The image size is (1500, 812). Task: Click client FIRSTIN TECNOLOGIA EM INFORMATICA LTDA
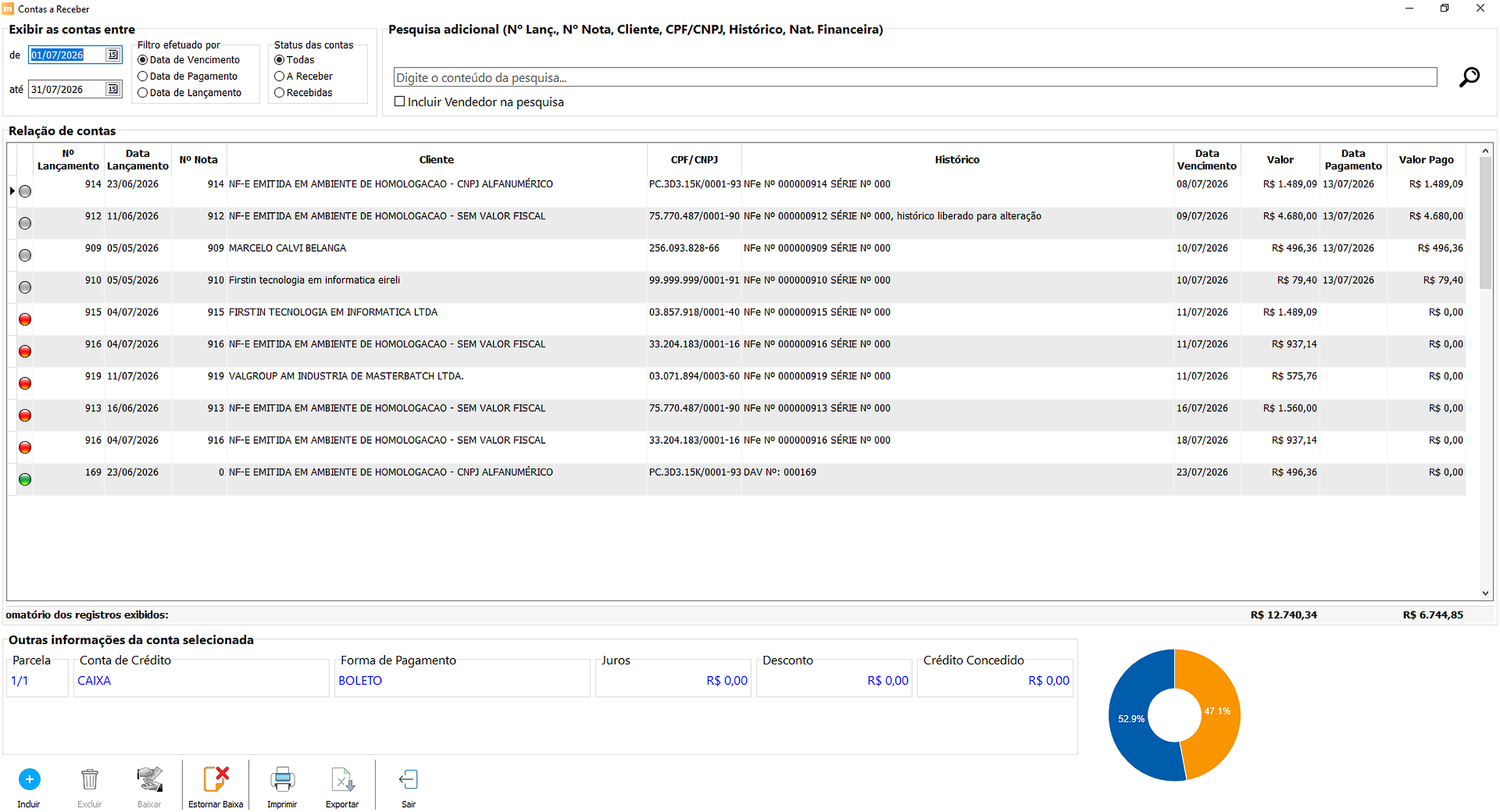tap(333, 312)
